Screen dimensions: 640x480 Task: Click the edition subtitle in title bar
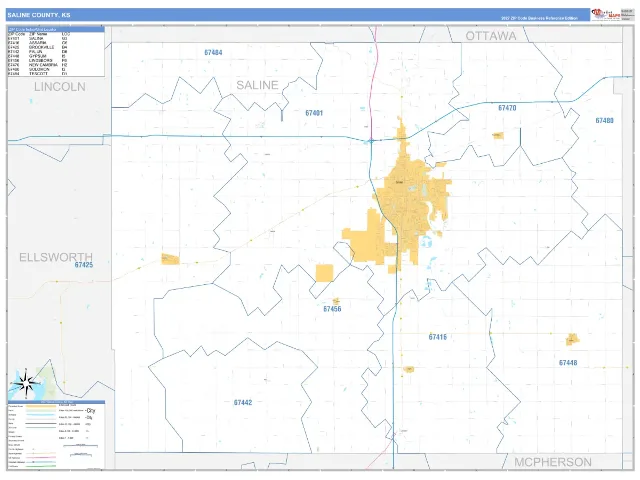coord(539,18)
